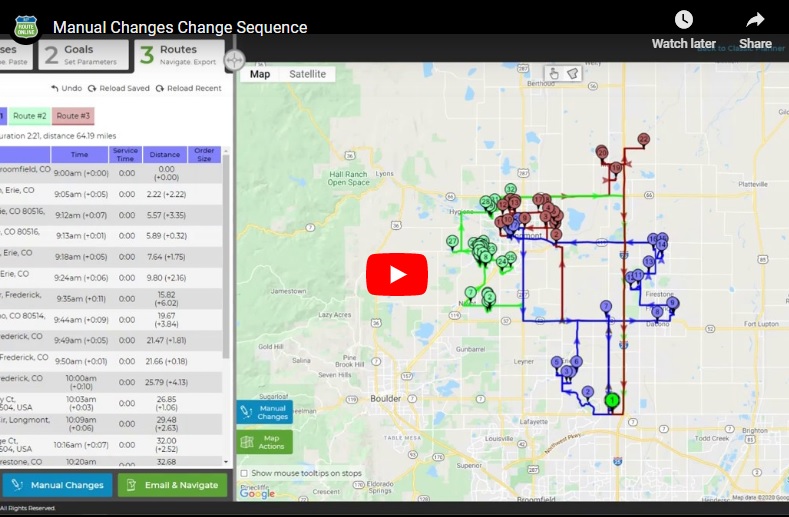
Task: Click green stop marker 28 on the map
Action: (486, 202)
